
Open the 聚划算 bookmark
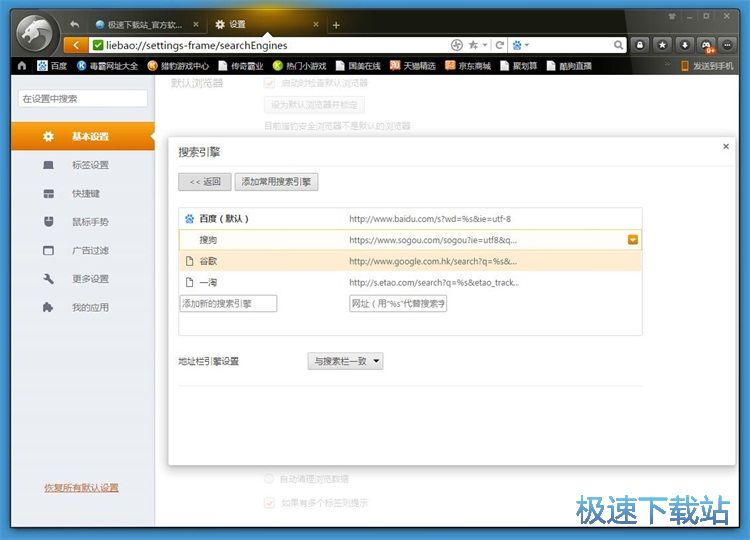[519, 66]
